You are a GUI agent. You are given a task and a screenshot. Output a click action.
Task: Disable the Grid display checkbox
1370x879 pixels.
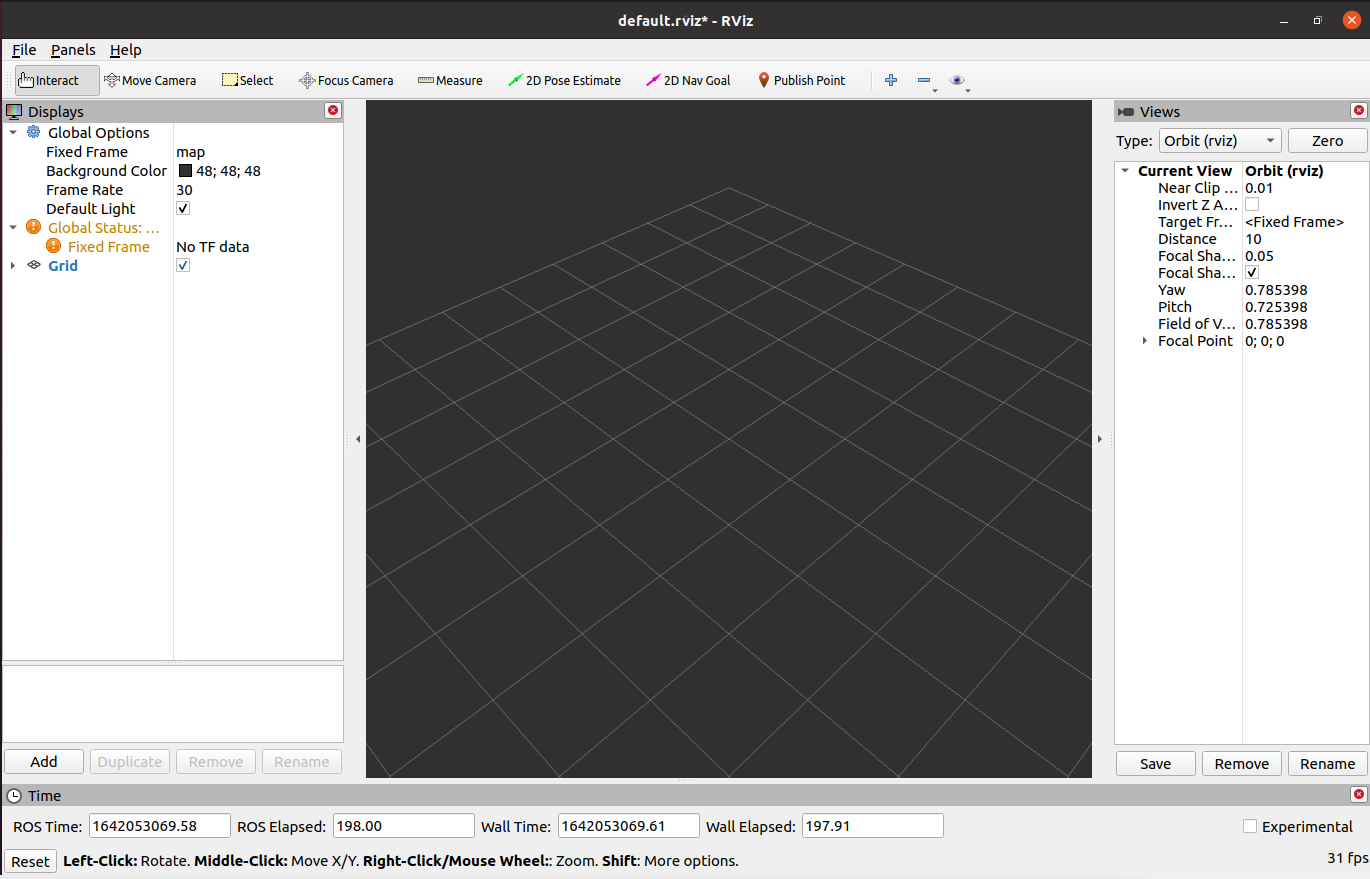[x=183, y=266]
